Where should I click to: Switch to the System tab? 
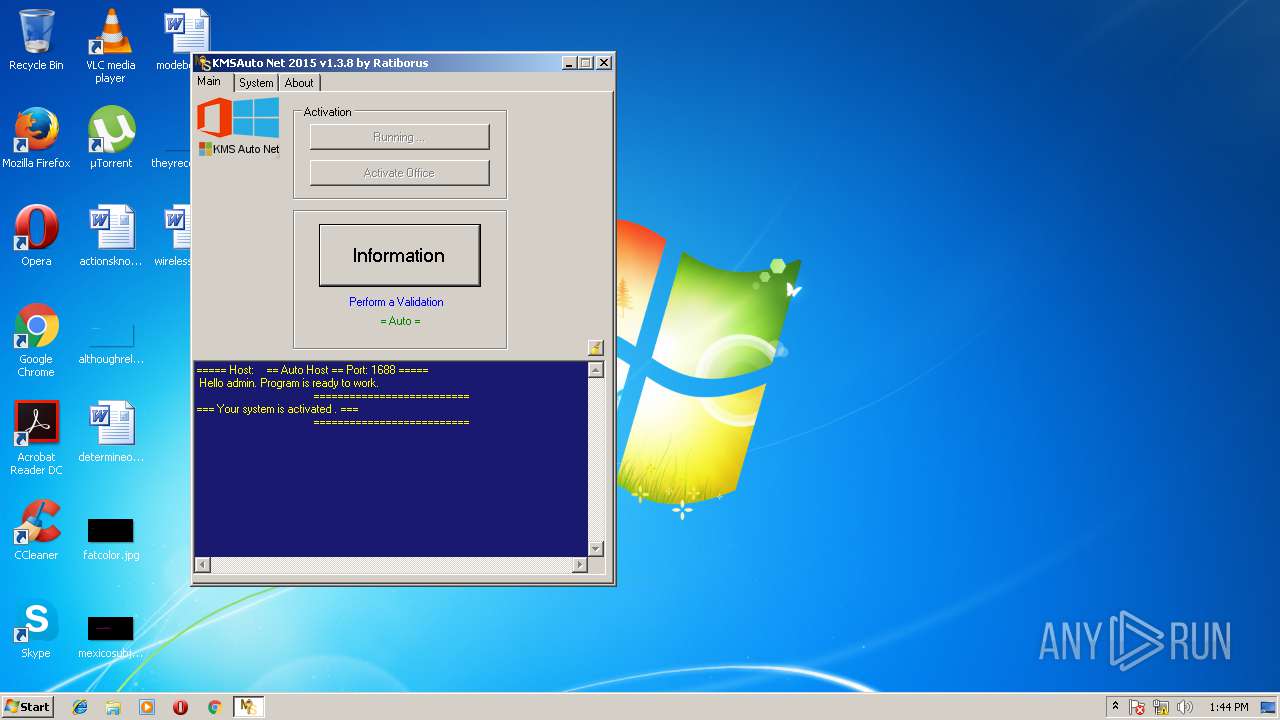point(256,83)
